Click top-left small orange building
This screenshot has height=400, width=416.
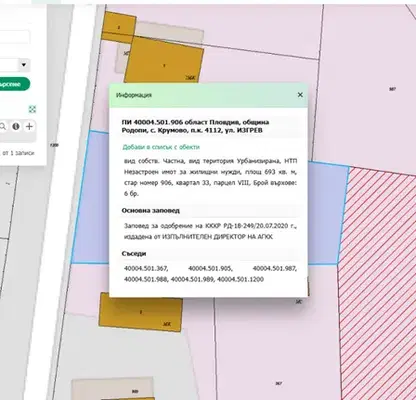(119, 27)
